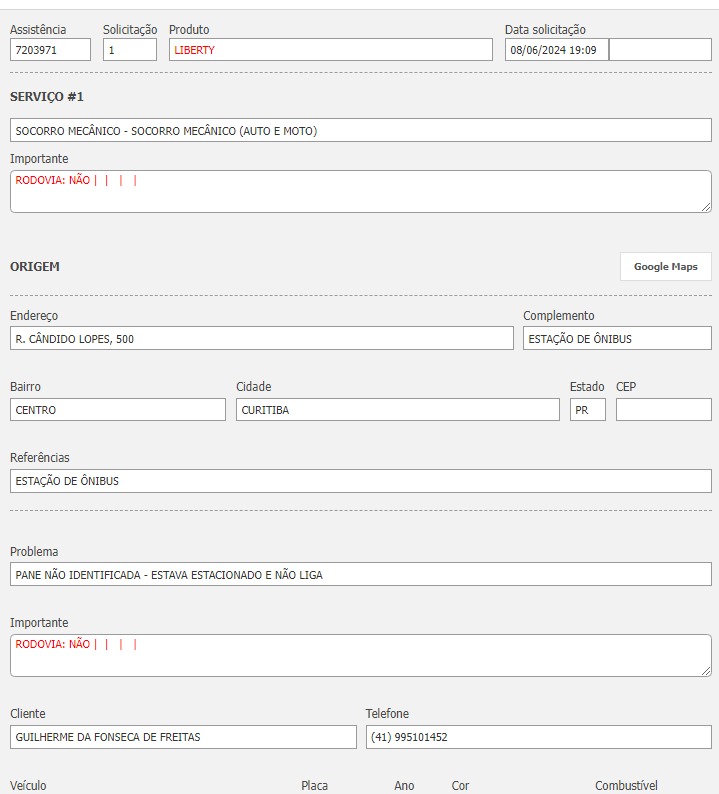The image size is (719, 794).
Task: Select the Complemento field
Action: click(x=617, y=339)
